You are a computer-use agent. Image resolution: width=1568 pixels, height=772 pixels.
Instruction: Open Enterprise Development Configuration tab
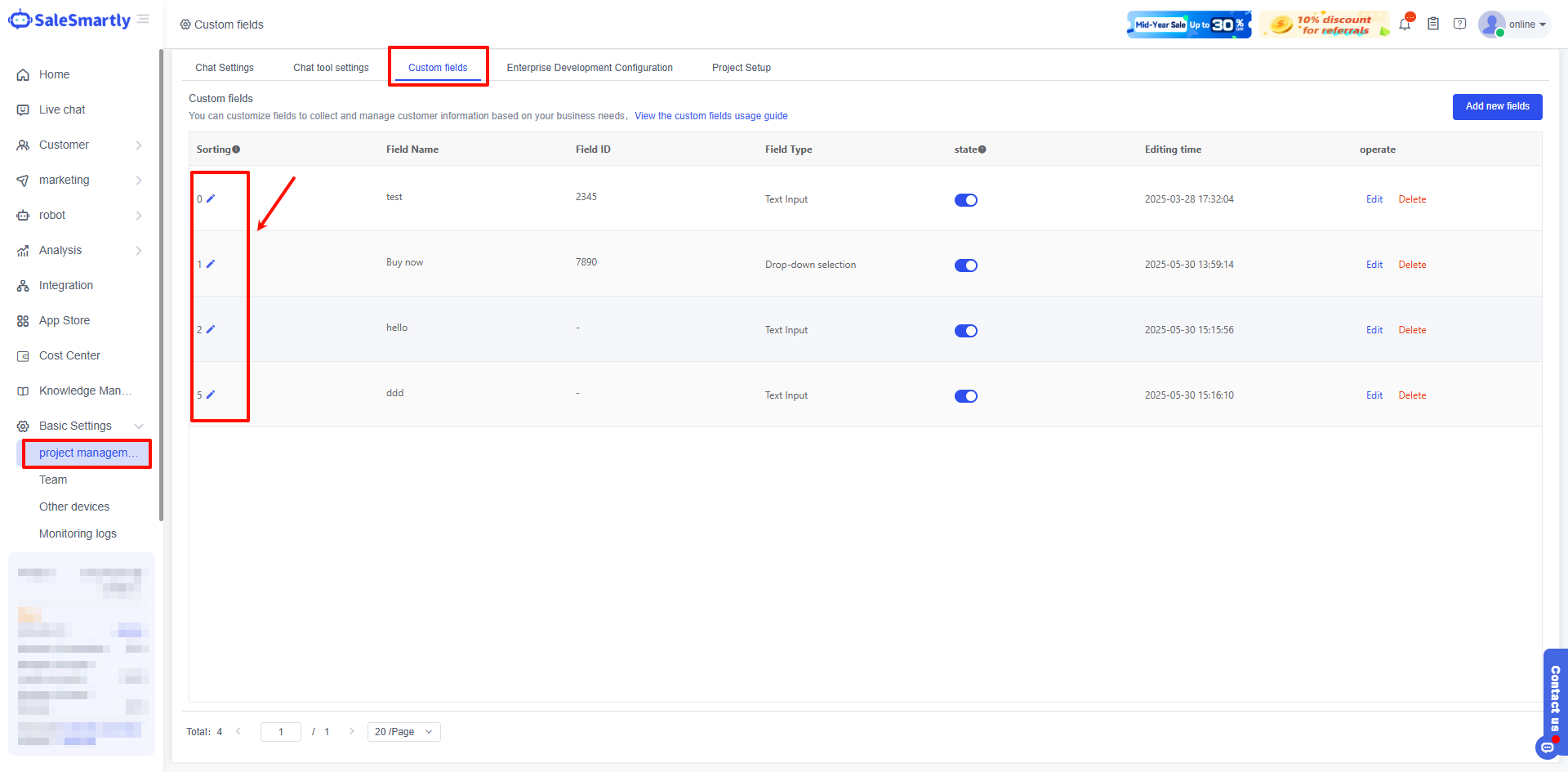590,68
